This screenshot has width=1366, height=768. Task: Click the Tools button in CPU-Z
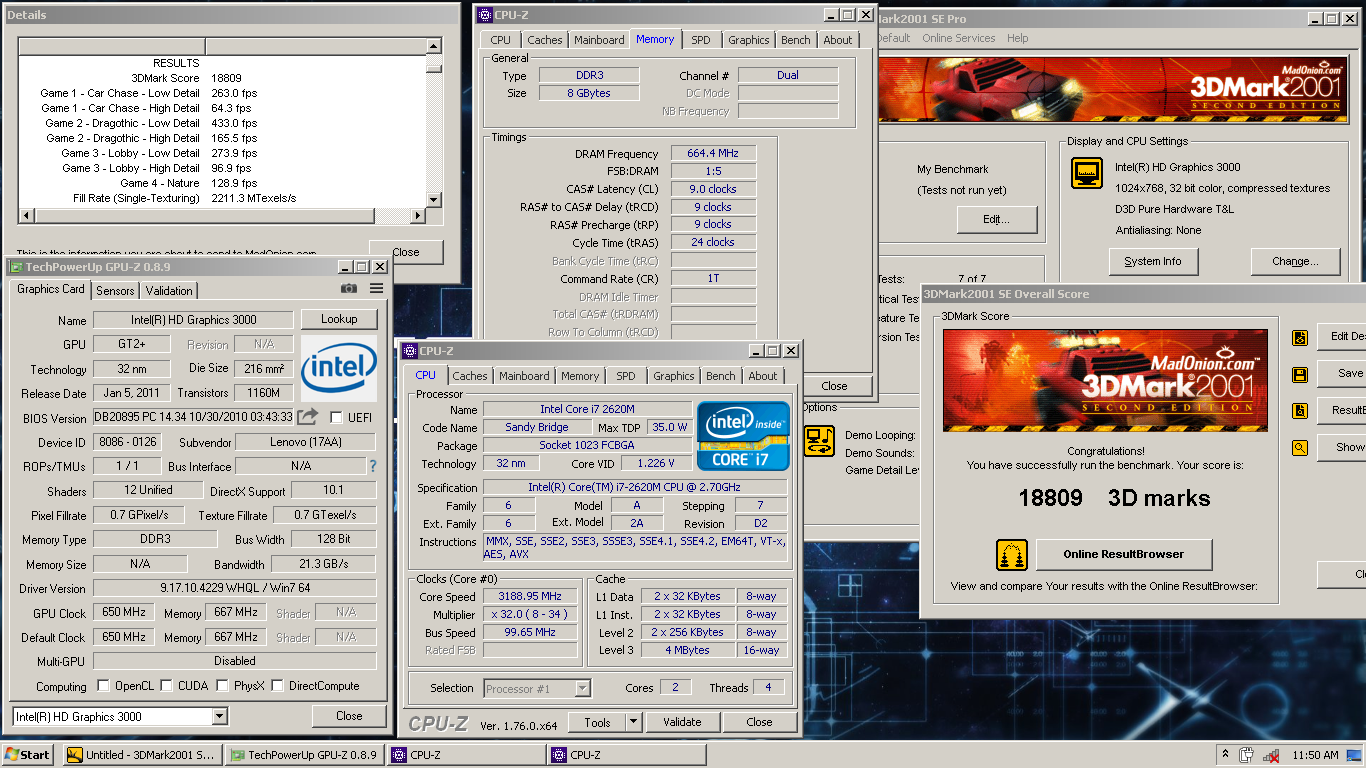[x=597, y=722]
